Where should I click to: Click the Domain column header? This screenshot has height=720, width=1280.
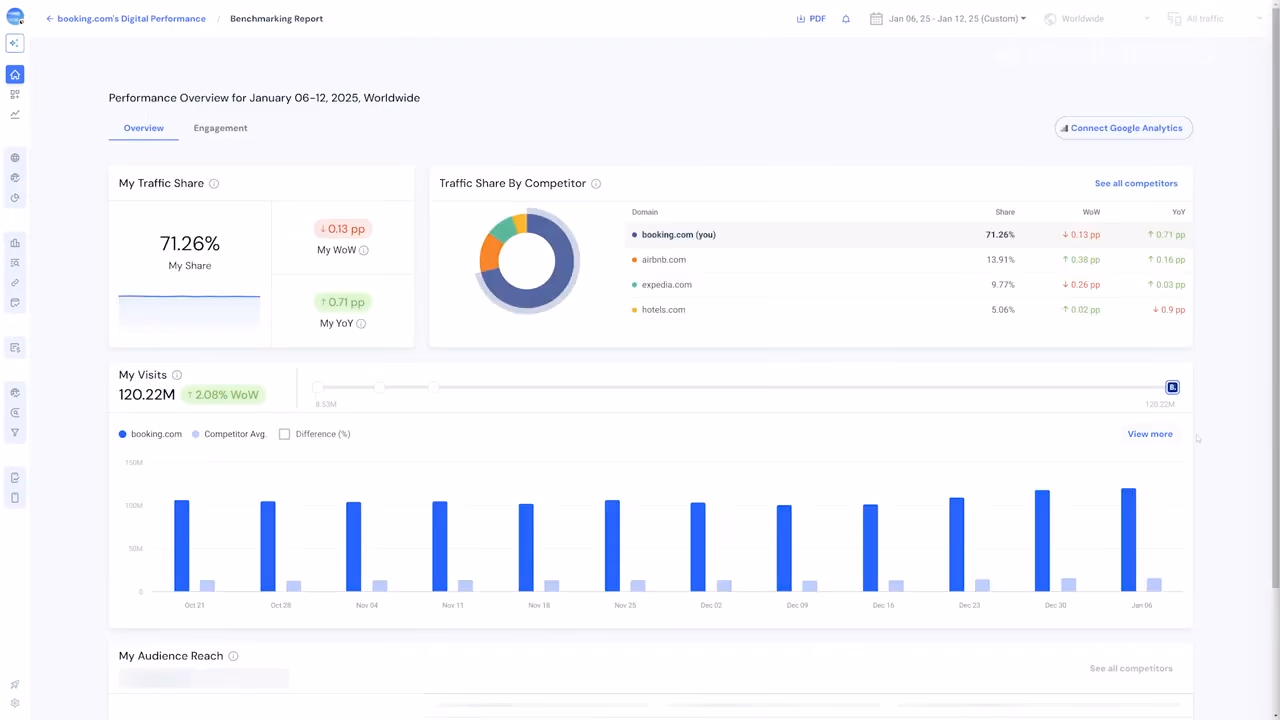click(645, 212)
